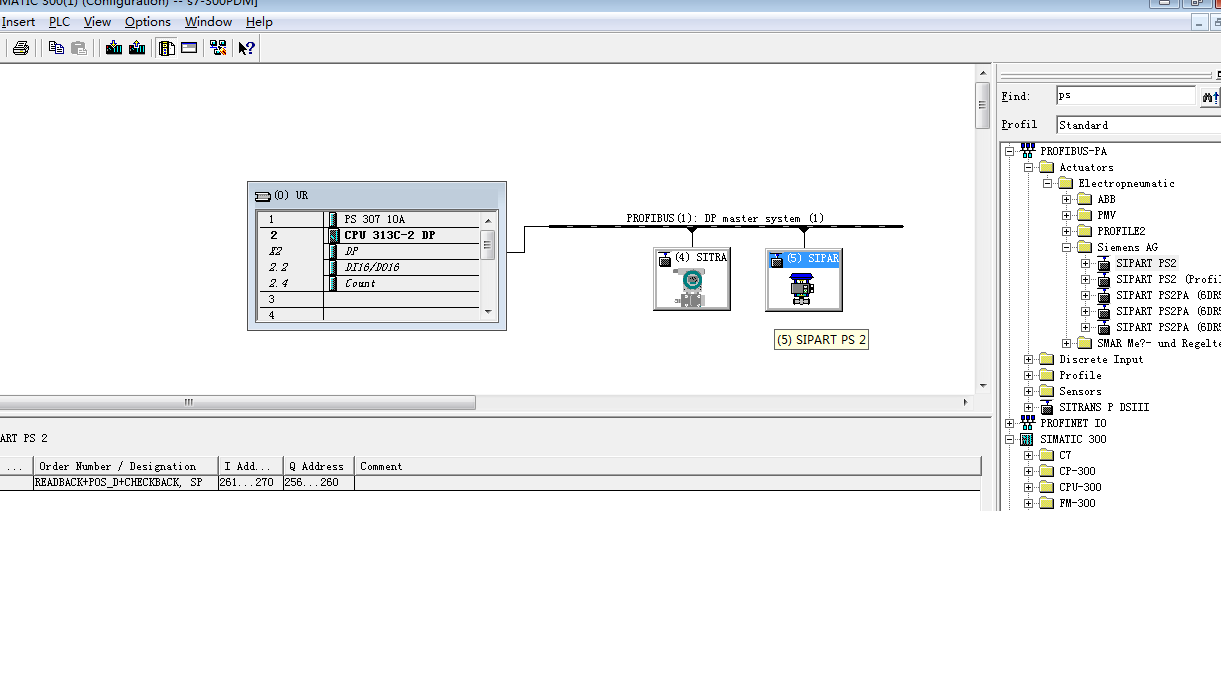Open the Window menu
Image resolution: width=1221 pixels, height=691 pixels.
208,21
